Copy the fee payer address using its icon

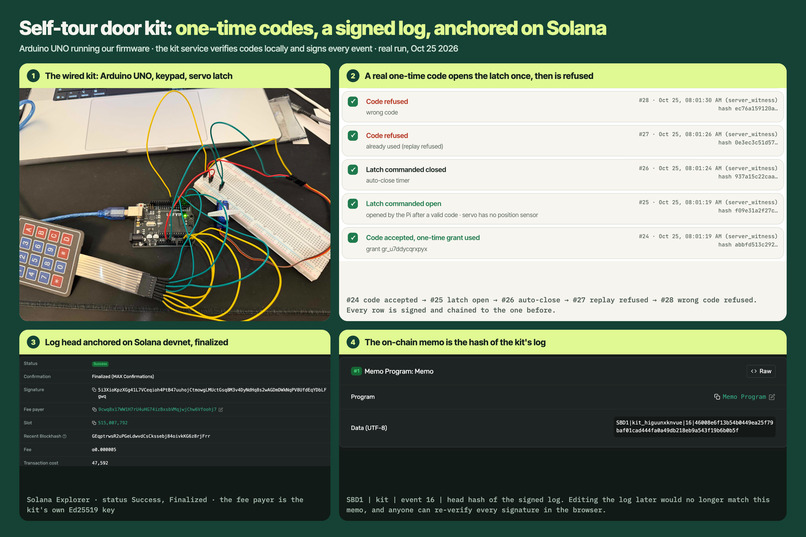(94, 410)
